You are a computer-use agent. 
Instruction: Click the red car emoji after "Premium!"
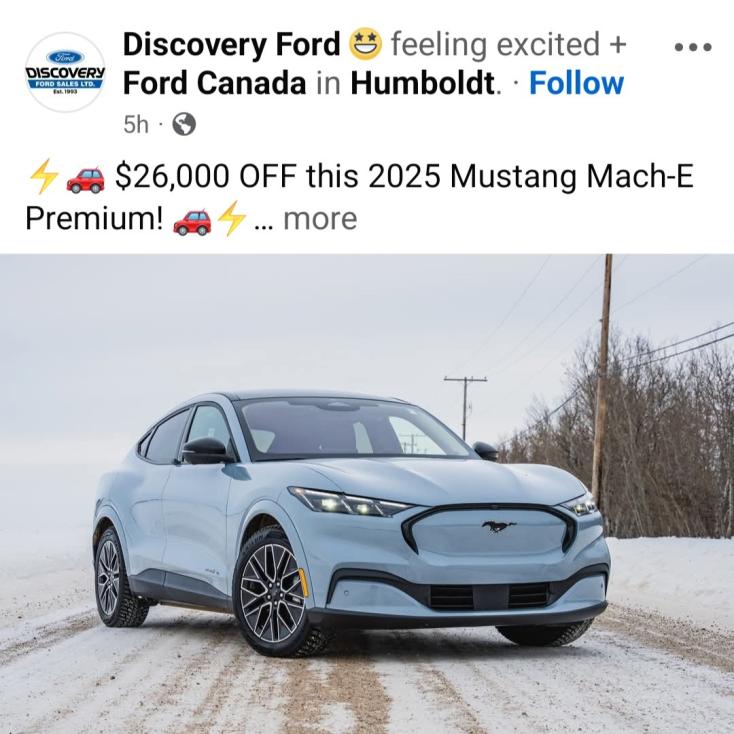tap(192, 222)
